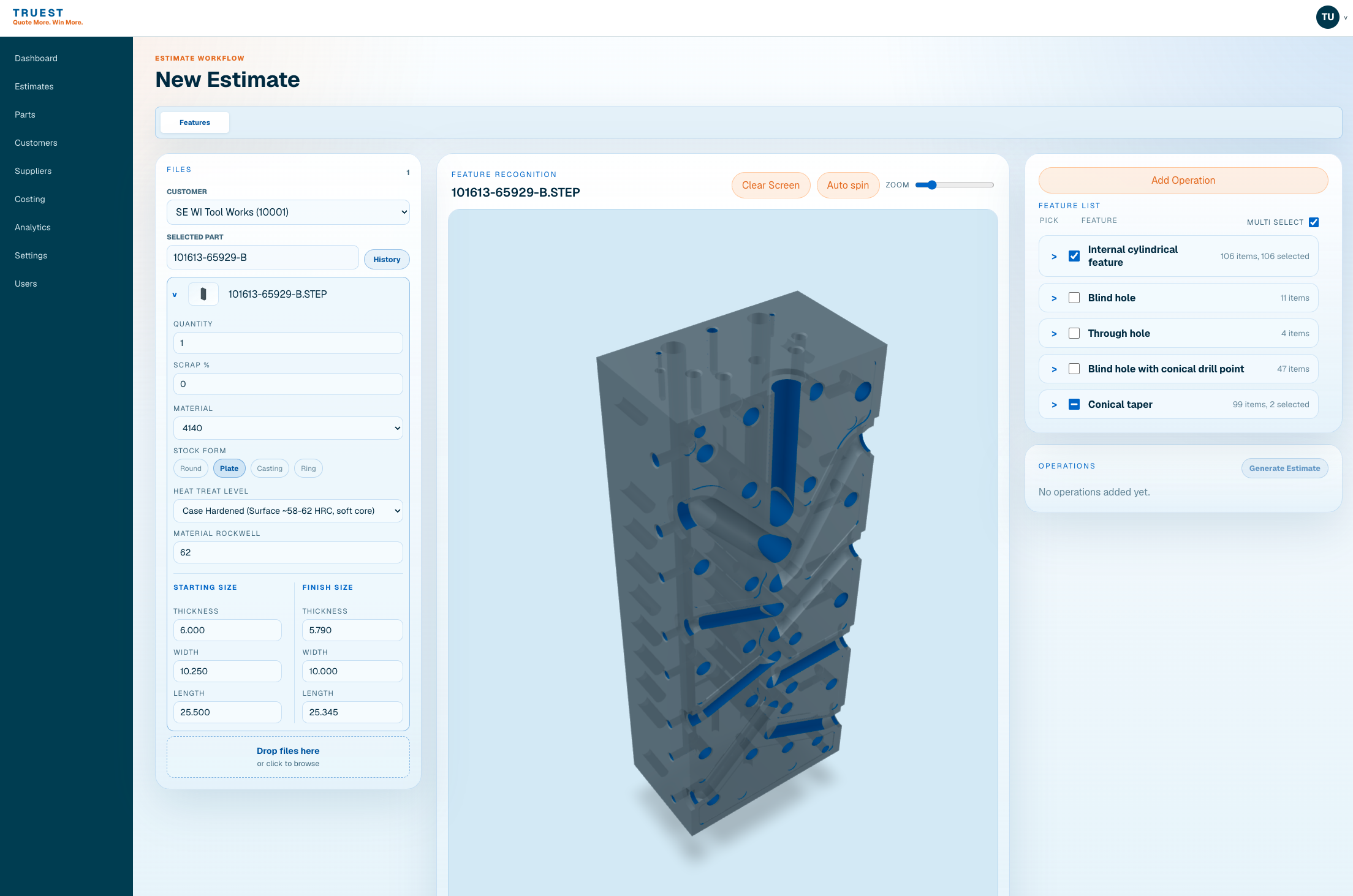Screen dimensions: 1353x896
Task: Expand the Conical taper row
Action: click(x=1054, y=405)
